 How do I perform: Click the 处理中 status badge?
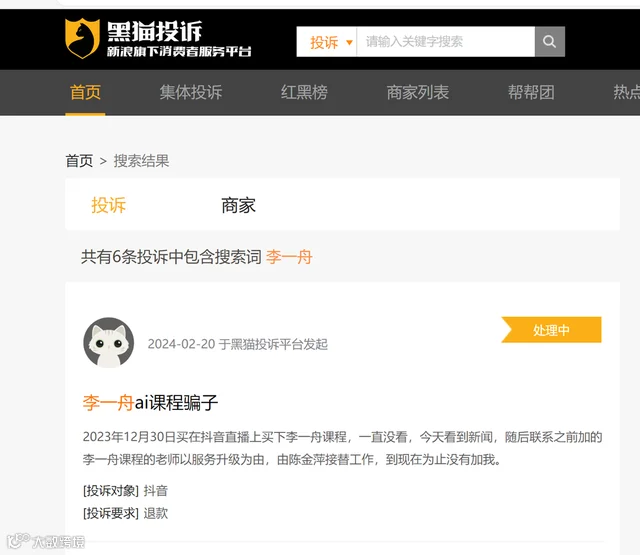(x=551, y=330)
